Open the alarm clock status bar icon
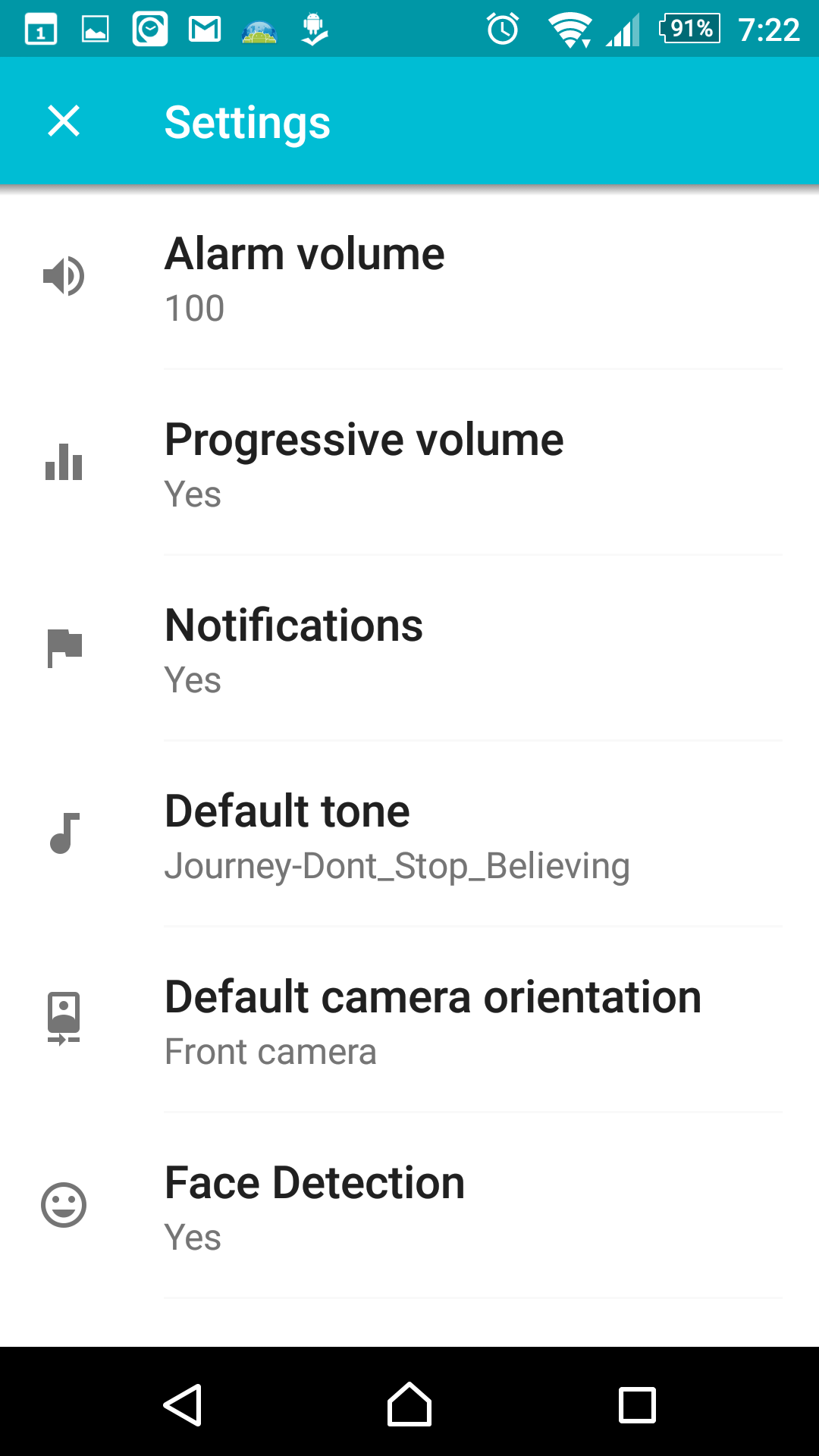Image resolution: width=819 pixels, height=1456 pixels. 503,30
